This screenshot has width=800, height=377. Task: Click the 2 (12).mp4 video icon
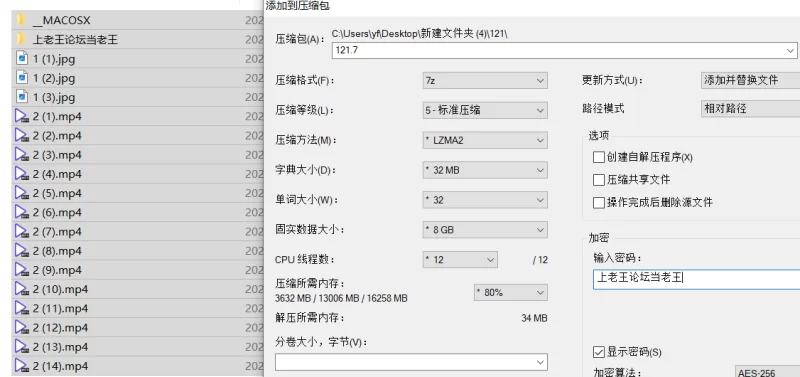pos(21,328)
